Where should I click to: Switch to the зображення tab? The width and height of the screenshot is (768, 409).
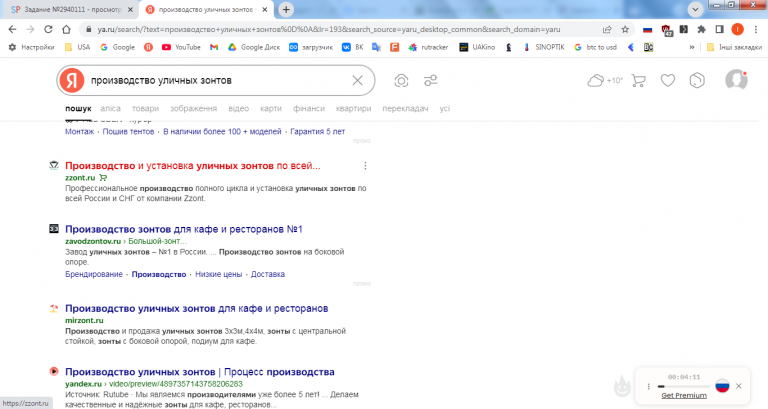pos(193,108)
